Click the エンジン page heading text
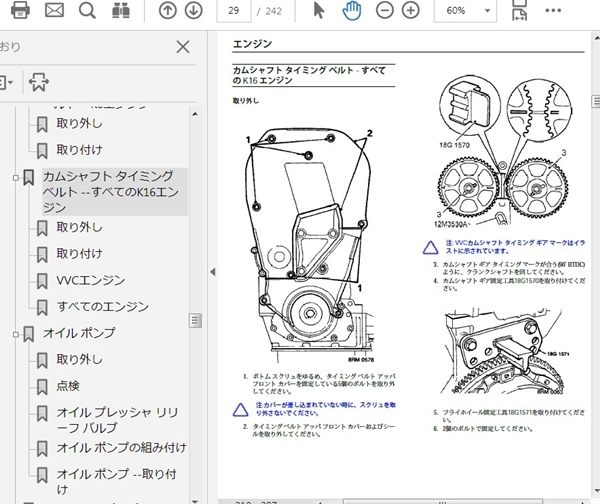600x504 pixels. (252, 44)
